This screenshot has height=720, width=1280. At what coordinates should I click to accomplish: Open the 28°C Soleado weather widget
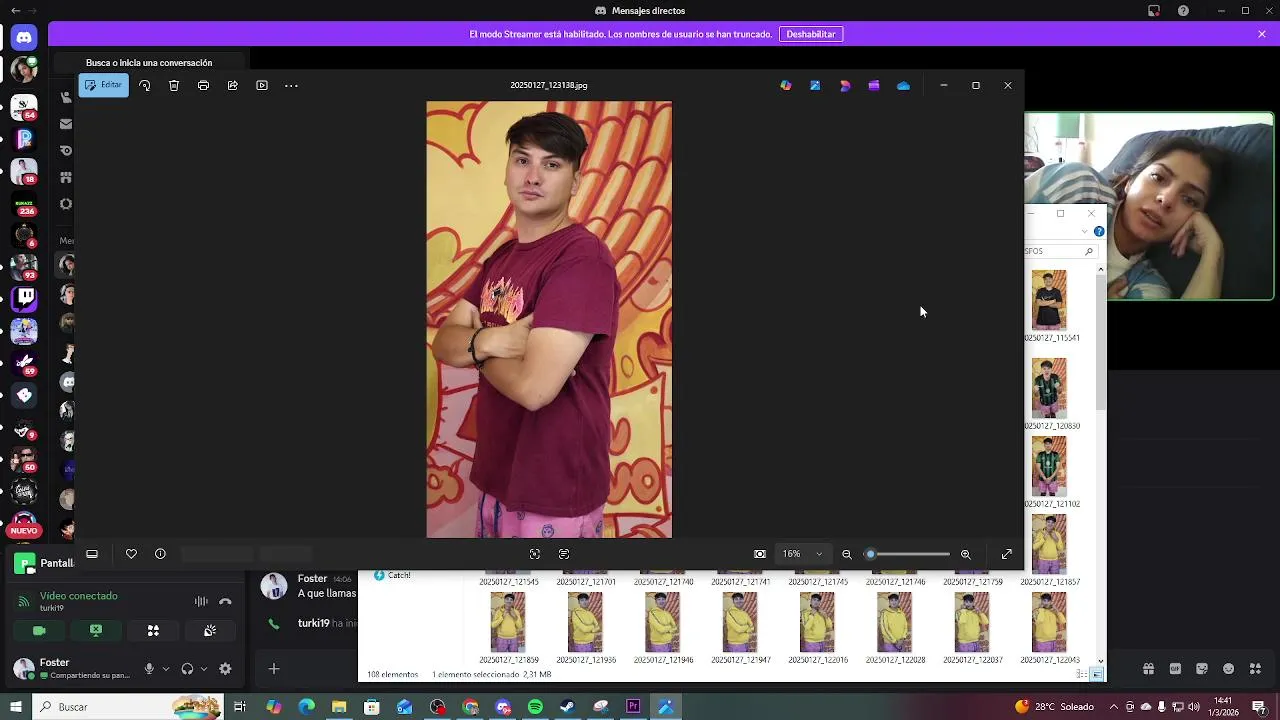point(1055,707)
